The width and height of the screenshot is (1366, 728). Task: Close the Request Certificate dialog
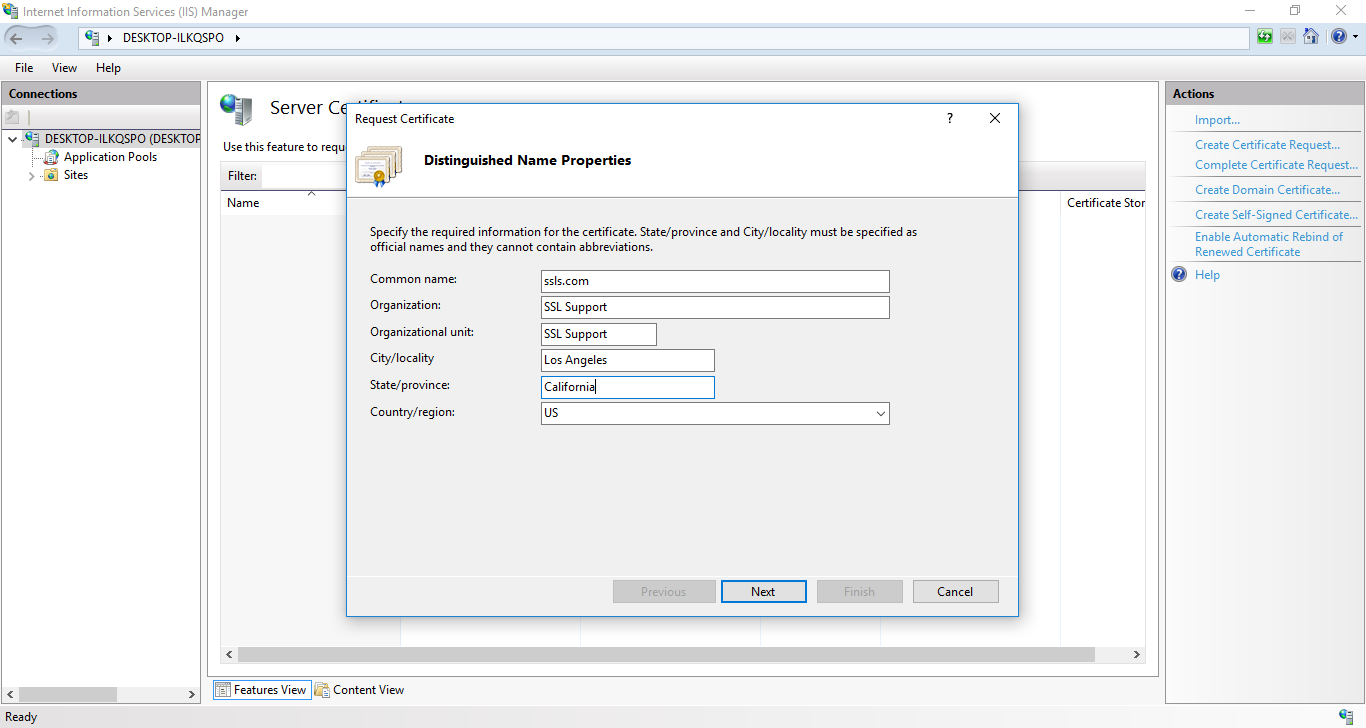(x=995, y=118)
